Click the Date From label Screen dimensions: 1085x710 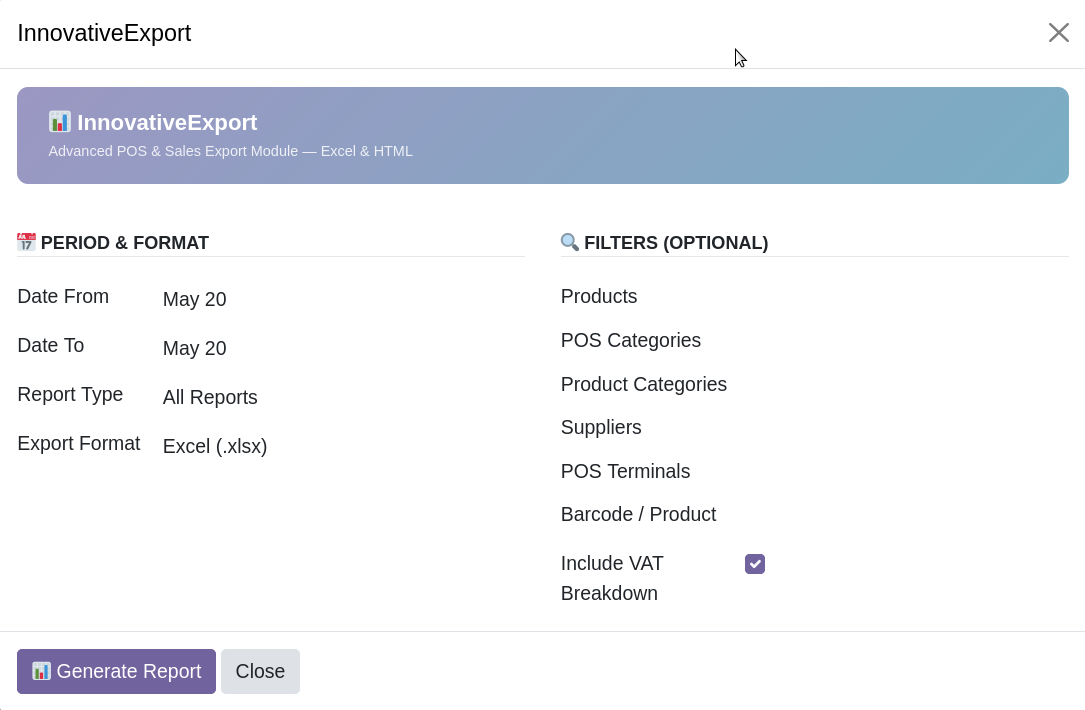point(63,296)
